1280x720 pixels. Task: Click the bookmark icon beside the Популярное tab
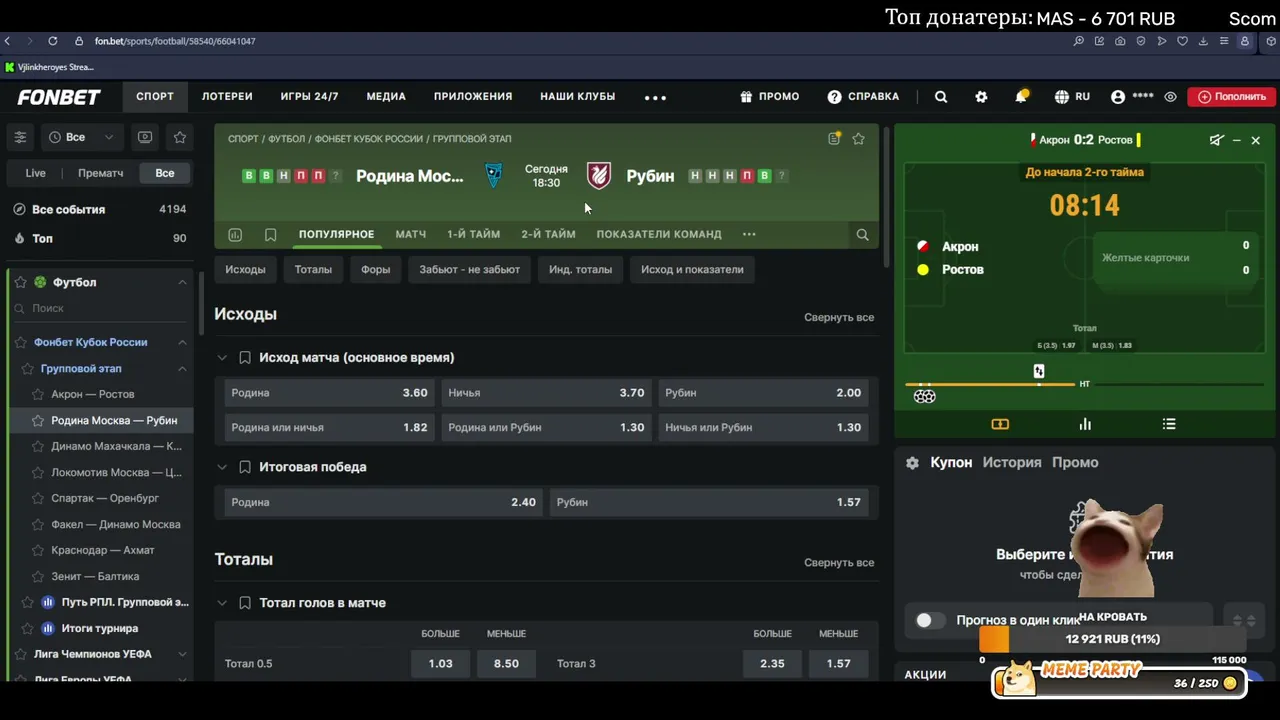pyautogui.click(x=270, y=234)
